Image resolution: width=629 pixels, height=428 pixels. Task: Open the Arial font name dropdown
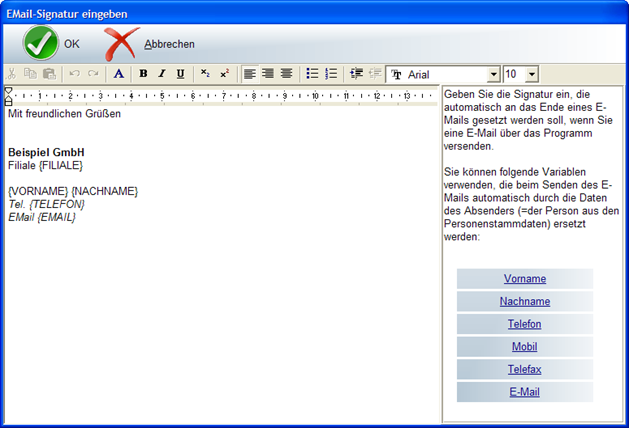tap(494, 74)
